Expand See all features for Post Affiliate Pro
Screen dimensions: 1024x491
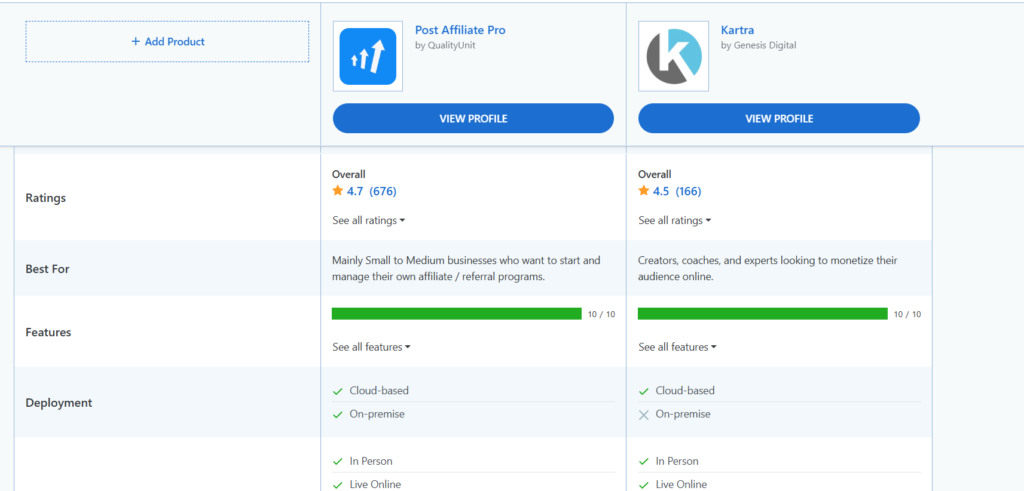pos(371,347)
